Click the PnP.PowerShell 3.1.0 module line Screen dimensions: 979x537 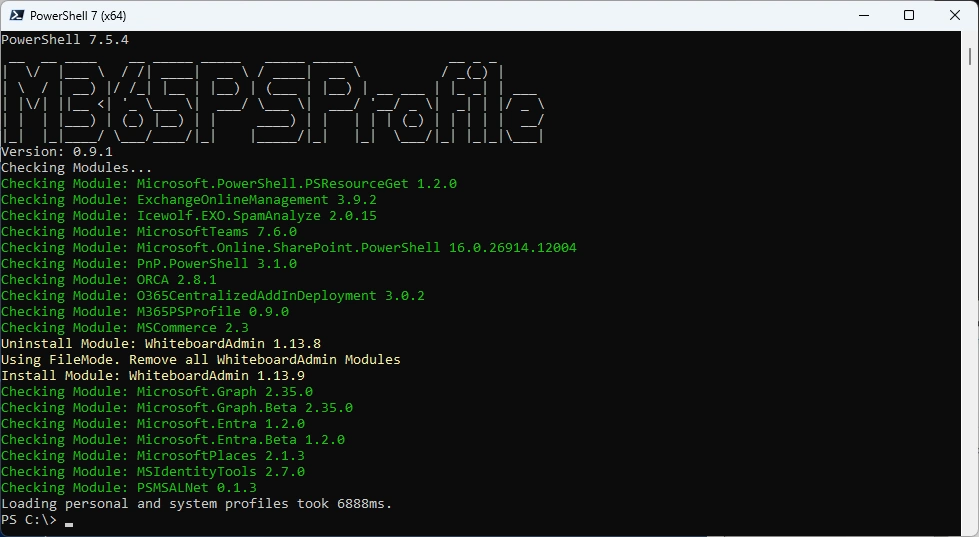[149, 264]
